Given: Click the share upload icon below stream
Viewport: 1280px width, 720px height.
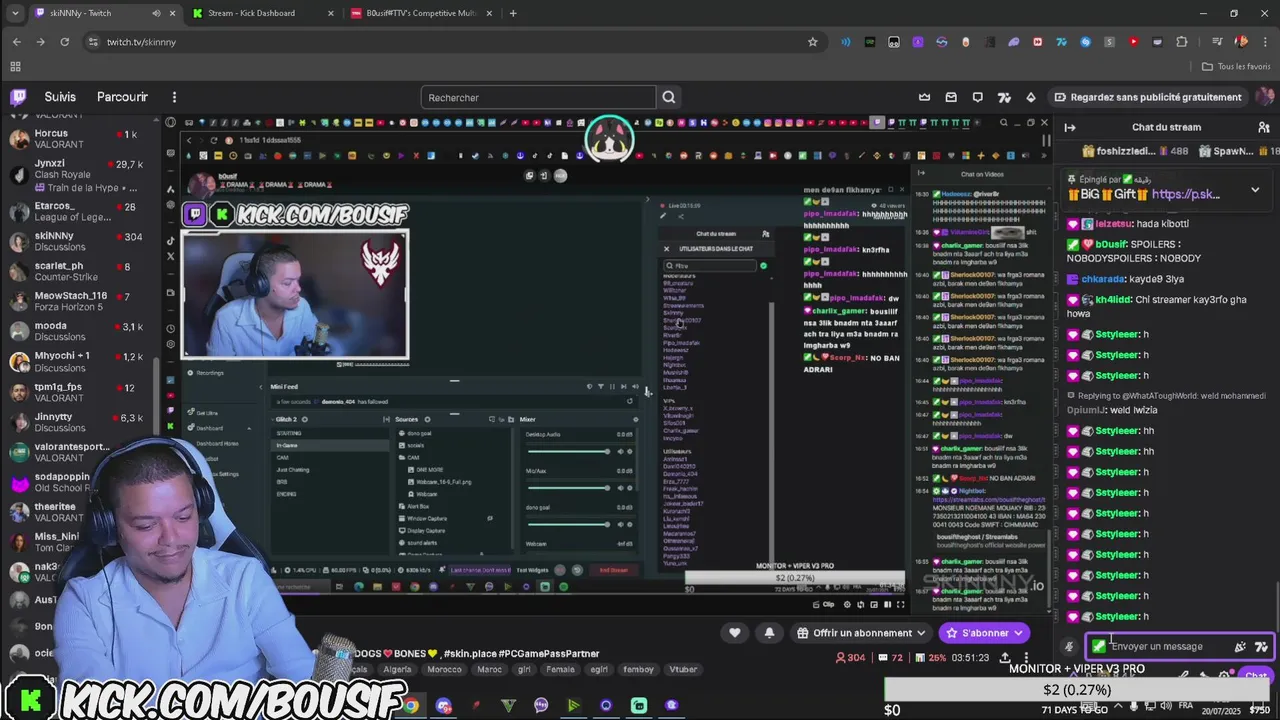Looking at the screenshot, I should tap(1005, 657).
